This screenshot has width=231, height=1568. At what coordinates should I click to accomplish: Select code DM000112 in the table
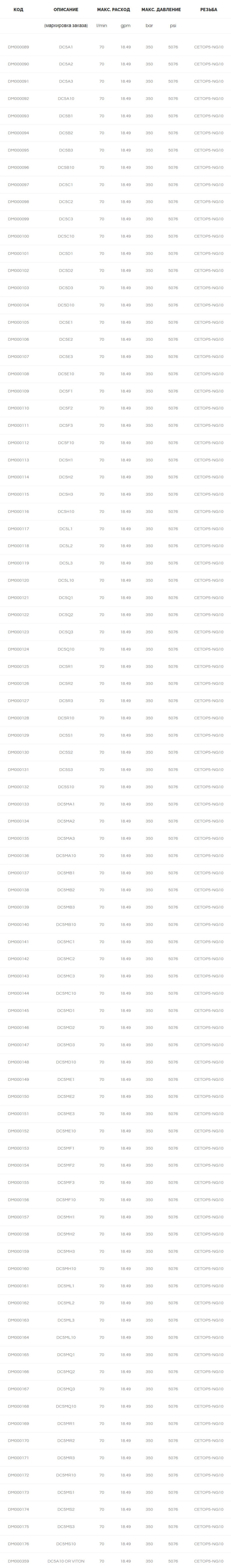18,443
